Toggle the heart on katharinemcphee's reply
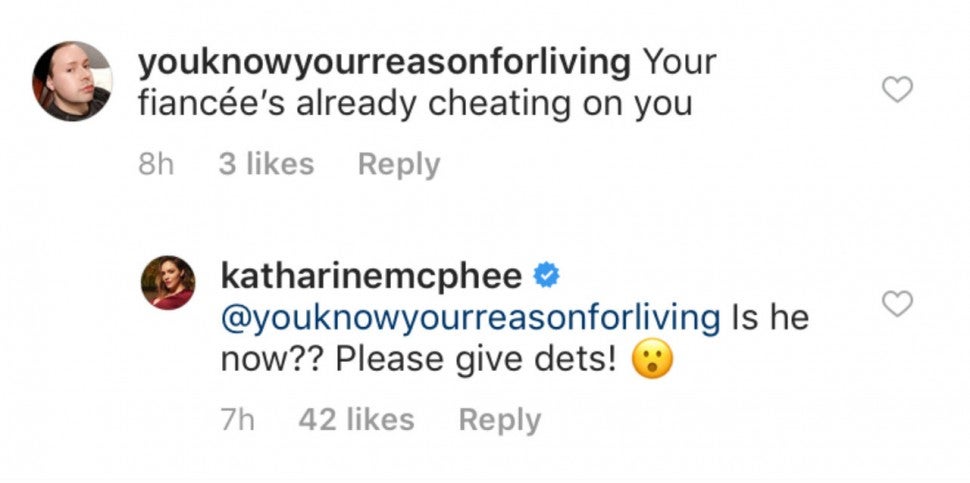The height and width of the screenshot is (483, 970). coord(899,303)
